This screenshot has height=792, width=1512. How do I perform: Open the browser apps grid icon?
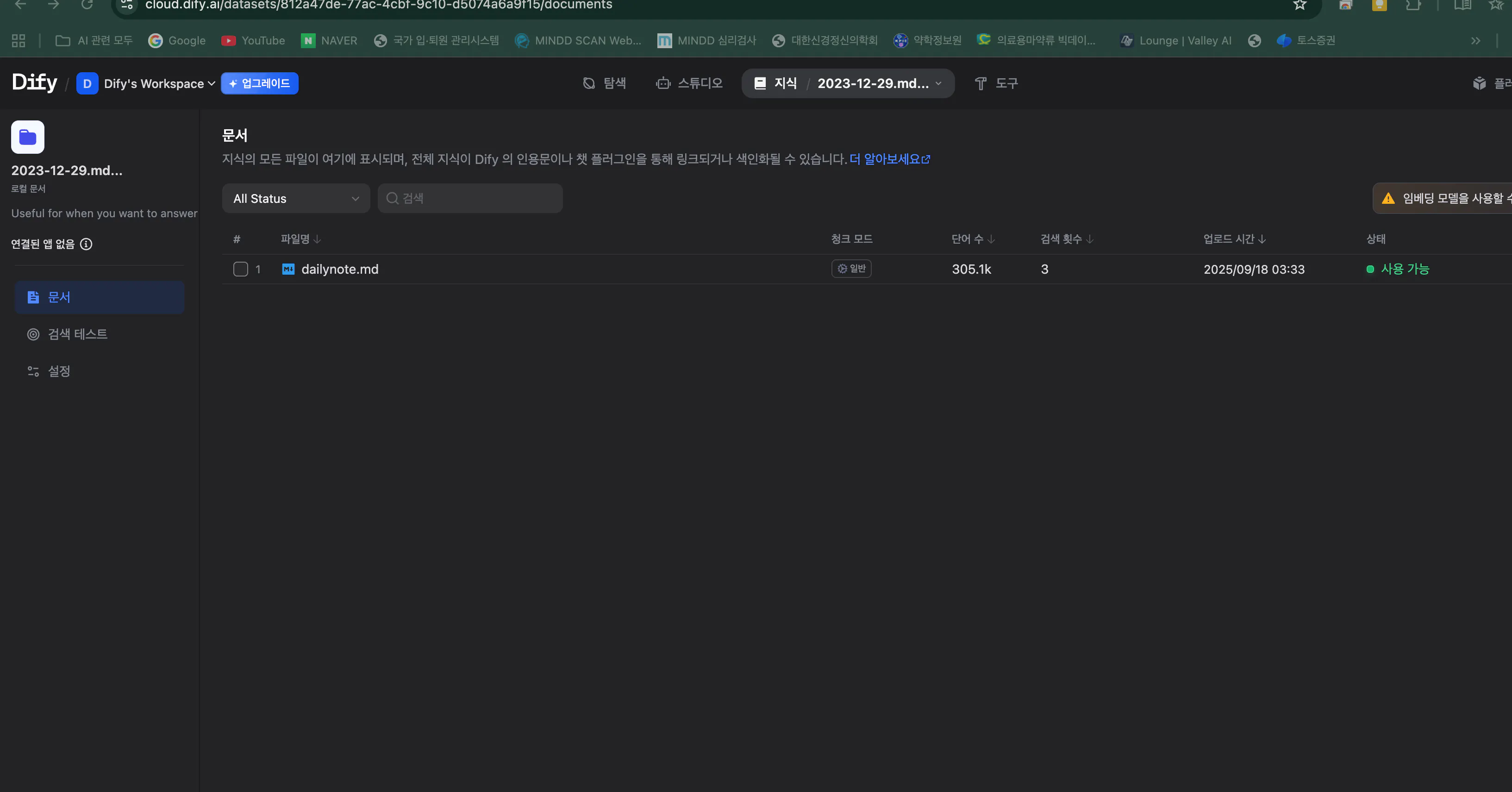(19, 40)
